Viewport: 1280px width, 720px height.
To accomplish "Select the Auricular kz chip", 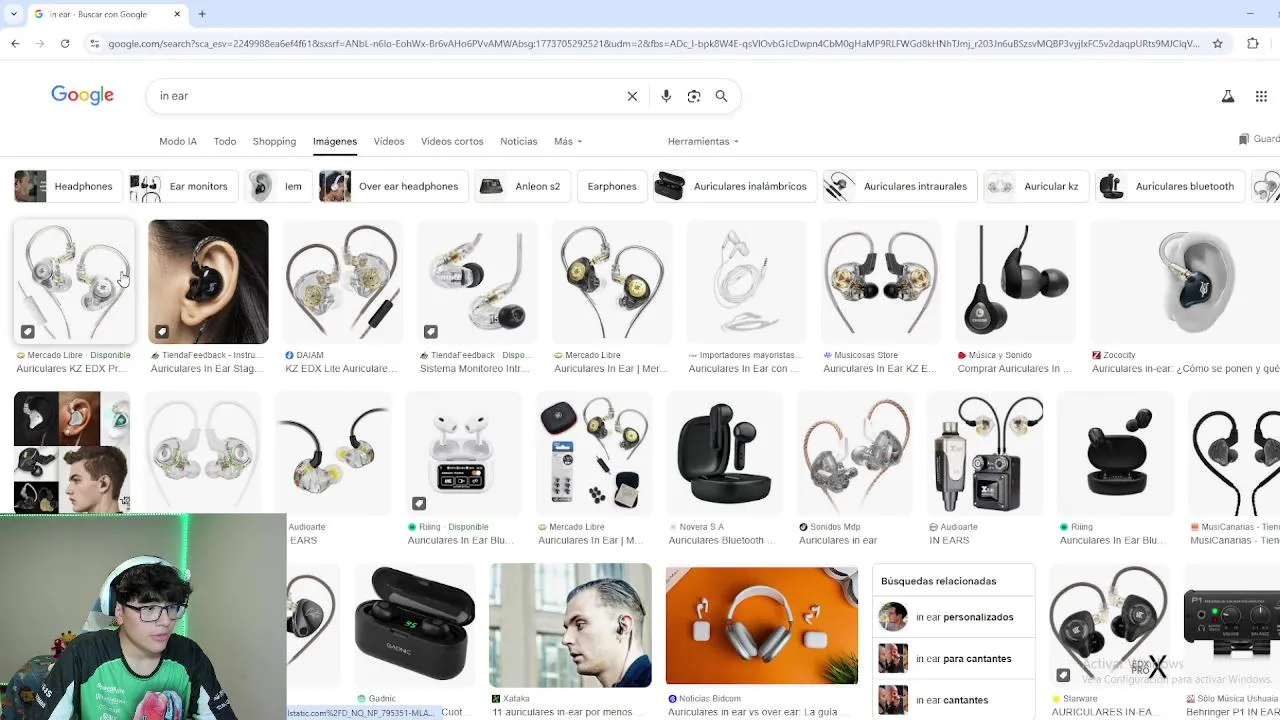I will click(1034, 186).
